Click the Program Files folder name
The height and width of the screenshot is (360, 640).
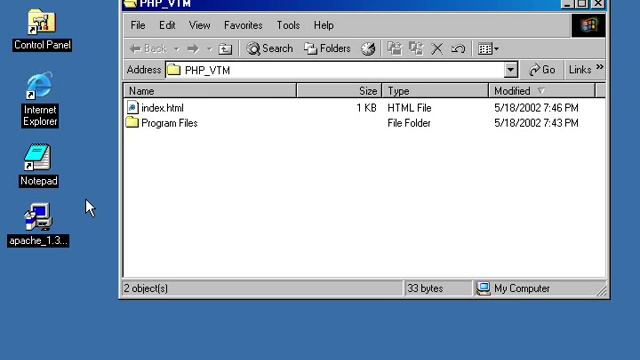pyautogui.click(x=169, y=123)
